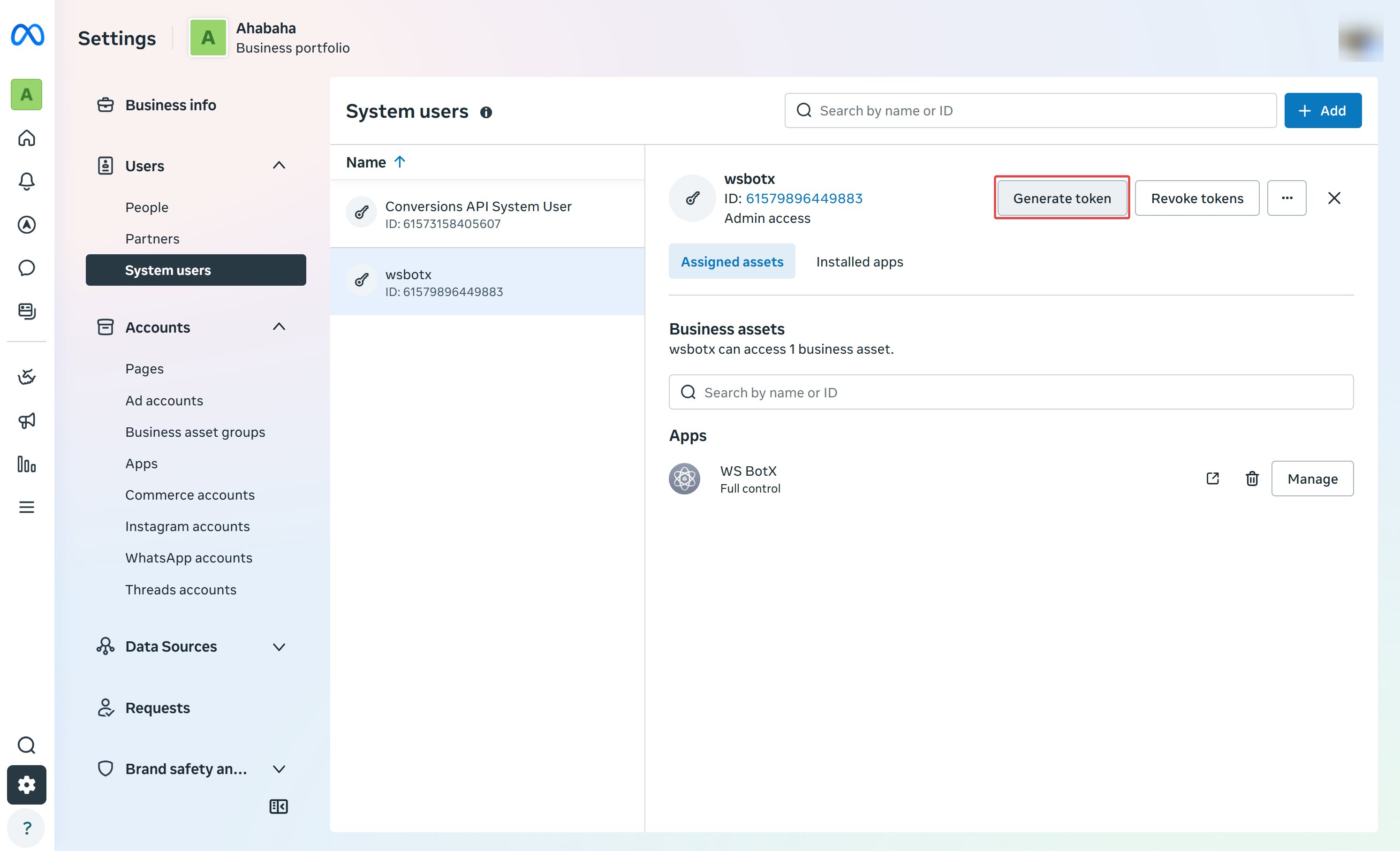Open People in the sidebar
Viewport: 1400px width, 851px height.
coord(147,207)
